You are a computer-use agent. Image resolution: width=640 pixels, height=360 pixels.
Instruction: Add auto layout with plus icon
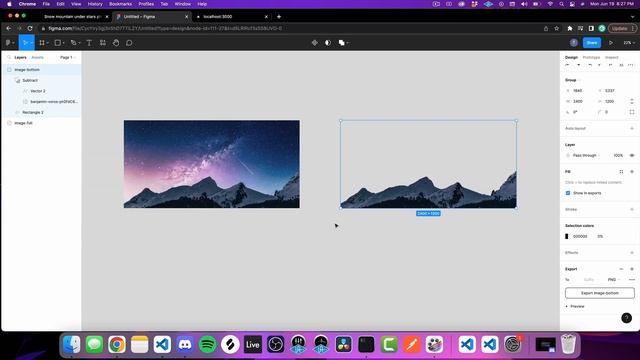click(632, 128)
